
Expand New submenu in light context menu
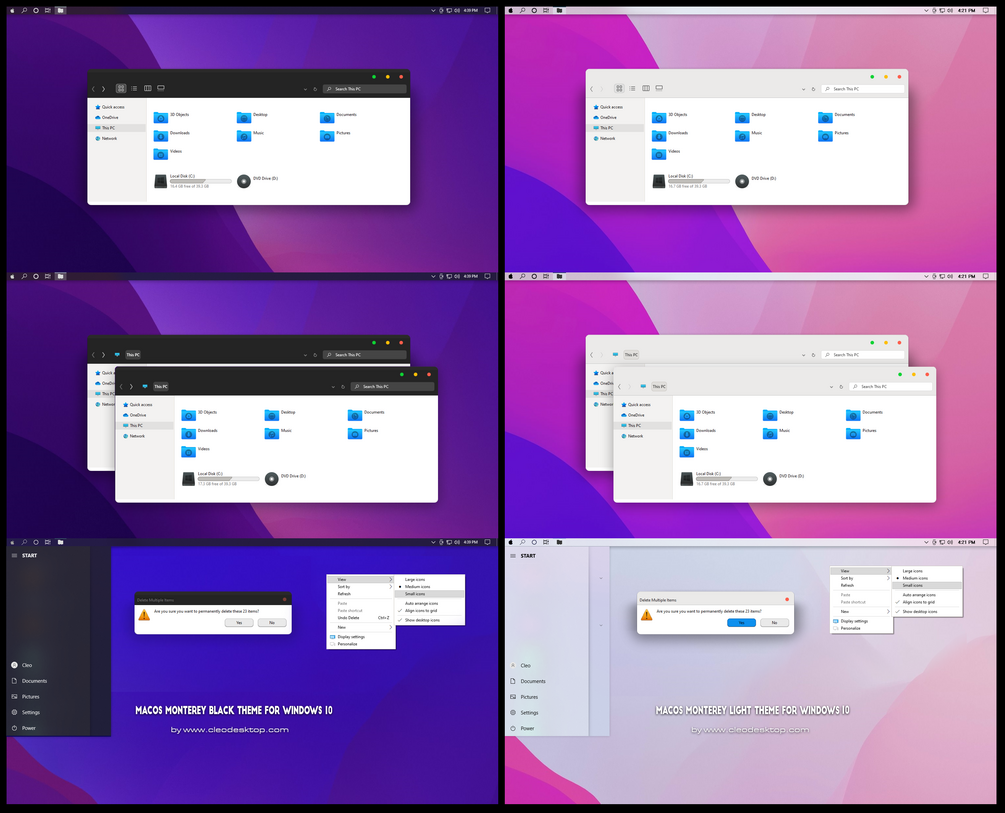coord(861,611)
